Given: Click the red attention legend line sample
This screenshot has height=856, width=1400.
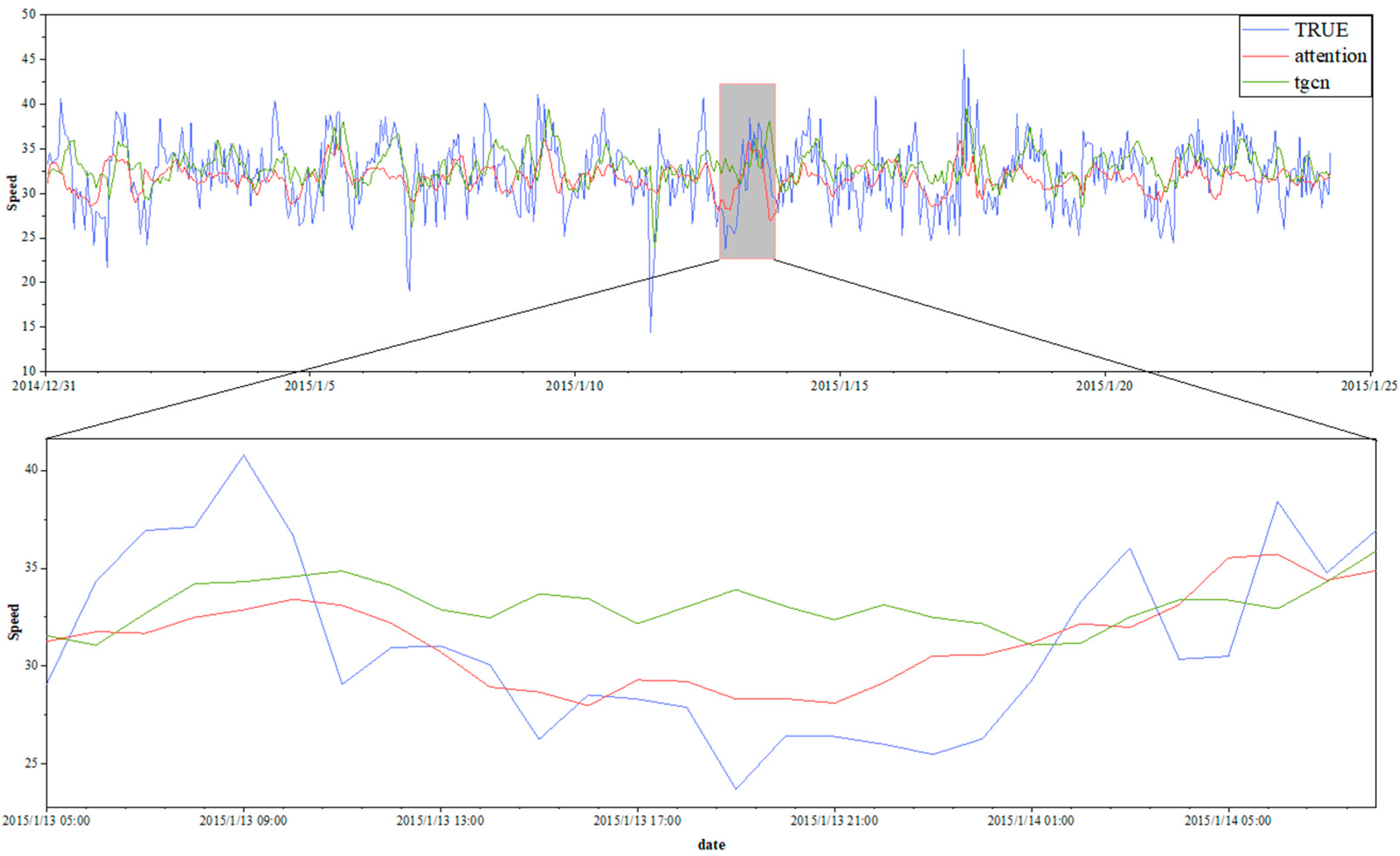Looking at the screenshot, I should point(1266,56).
